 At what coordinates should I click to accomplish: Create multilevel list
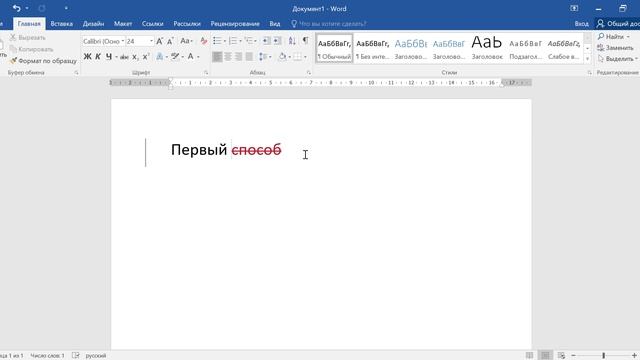(249, 41)
